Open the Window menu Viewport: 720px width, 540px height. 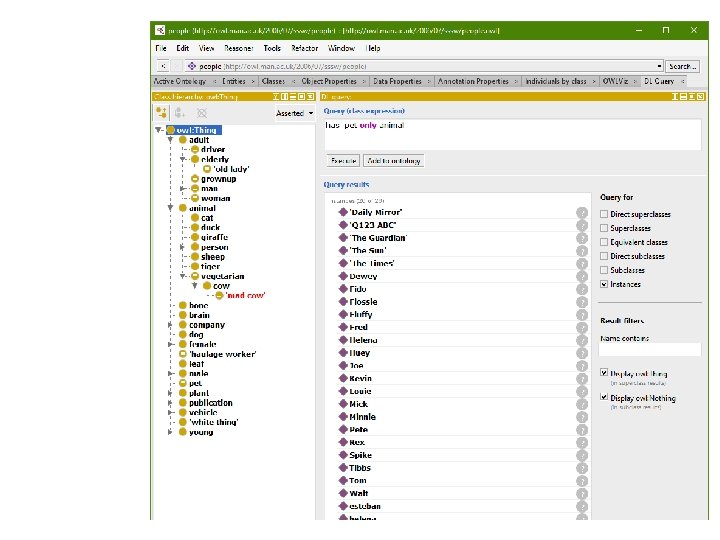pyautogui.click(x=341, y=48)
